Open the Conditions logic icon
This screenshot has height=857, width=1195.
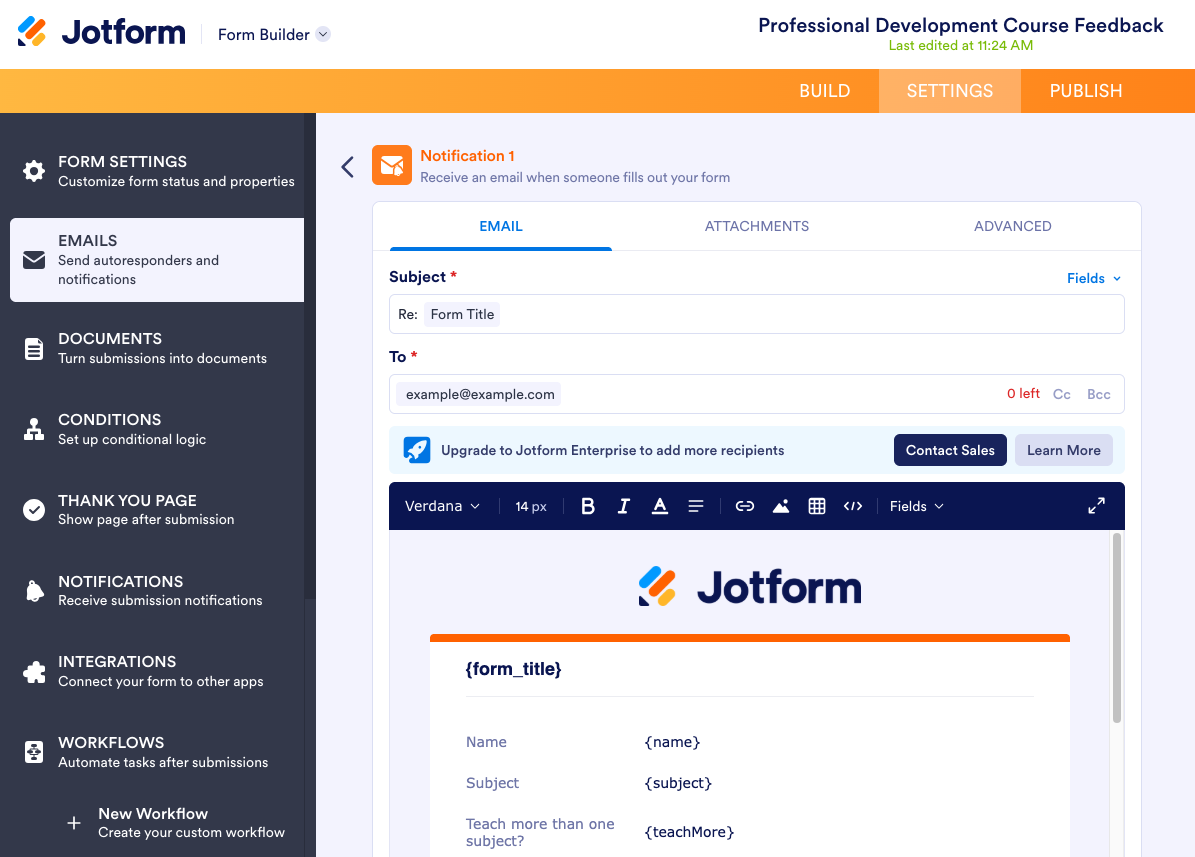click(34, 429)
